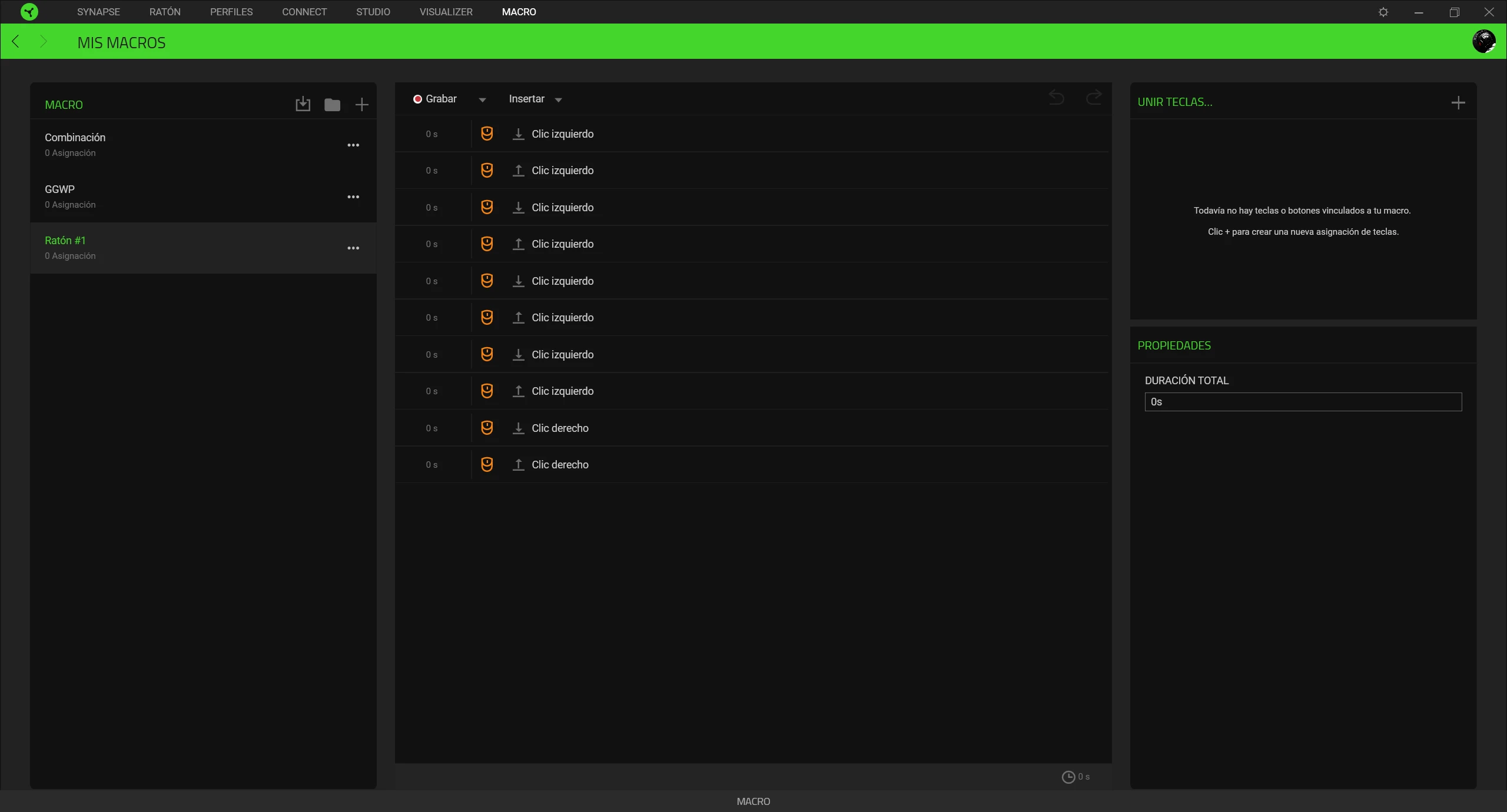Open the settings gear
Viewport: 1507px width, 812px height.
1383,12
